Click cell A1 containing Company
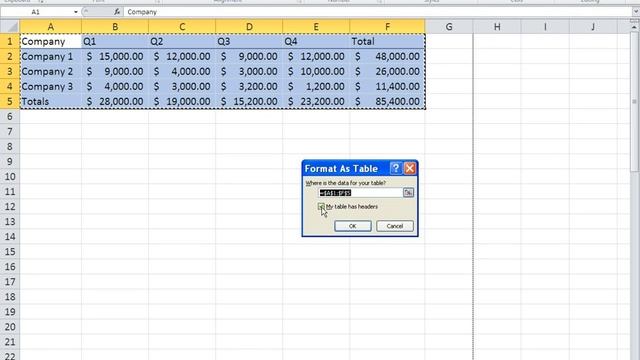The height and width of the screenshot is (360, 640). point(51,42)
